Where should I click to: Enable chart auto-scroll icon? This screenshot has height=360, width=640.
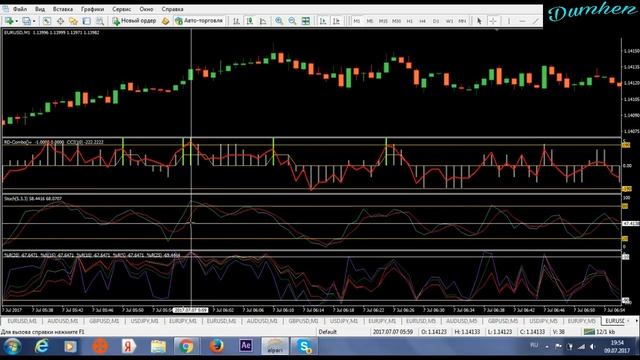(x=323, y=21)
